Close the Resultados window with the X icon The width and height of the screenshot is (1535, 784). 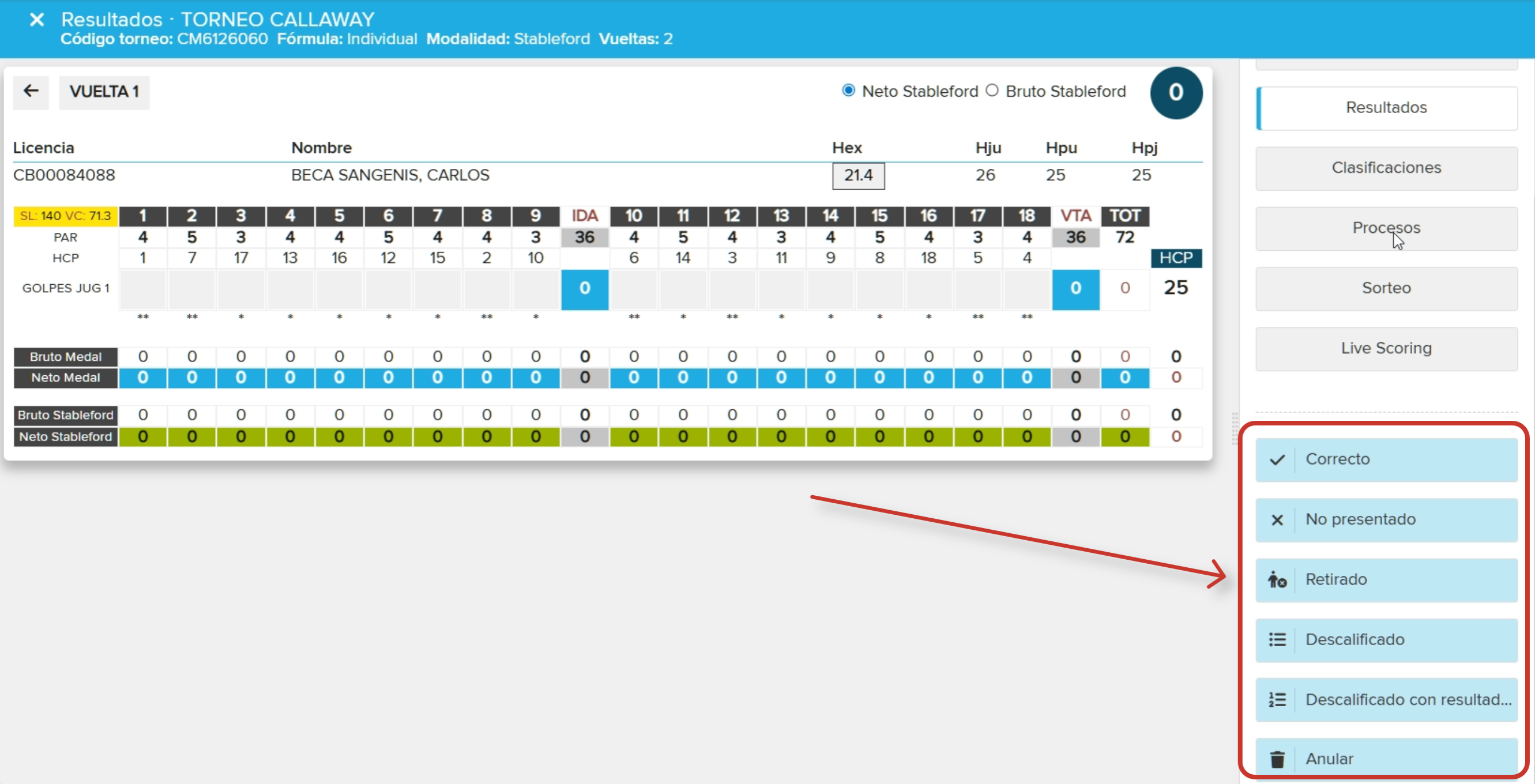[37, 20]
